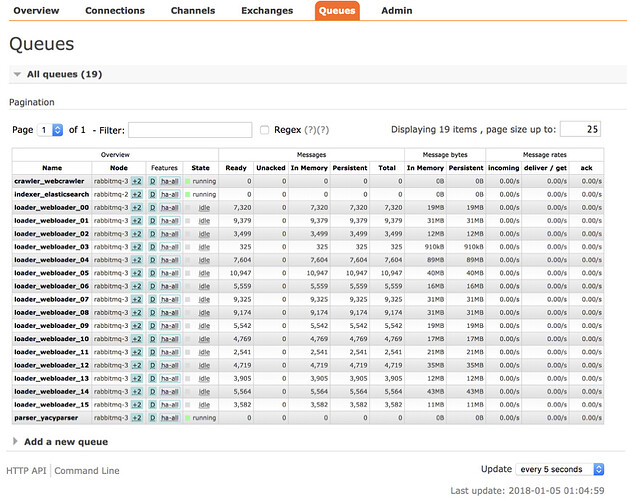Select the Queues tab

pyautogui.click(x=337, y=10)
